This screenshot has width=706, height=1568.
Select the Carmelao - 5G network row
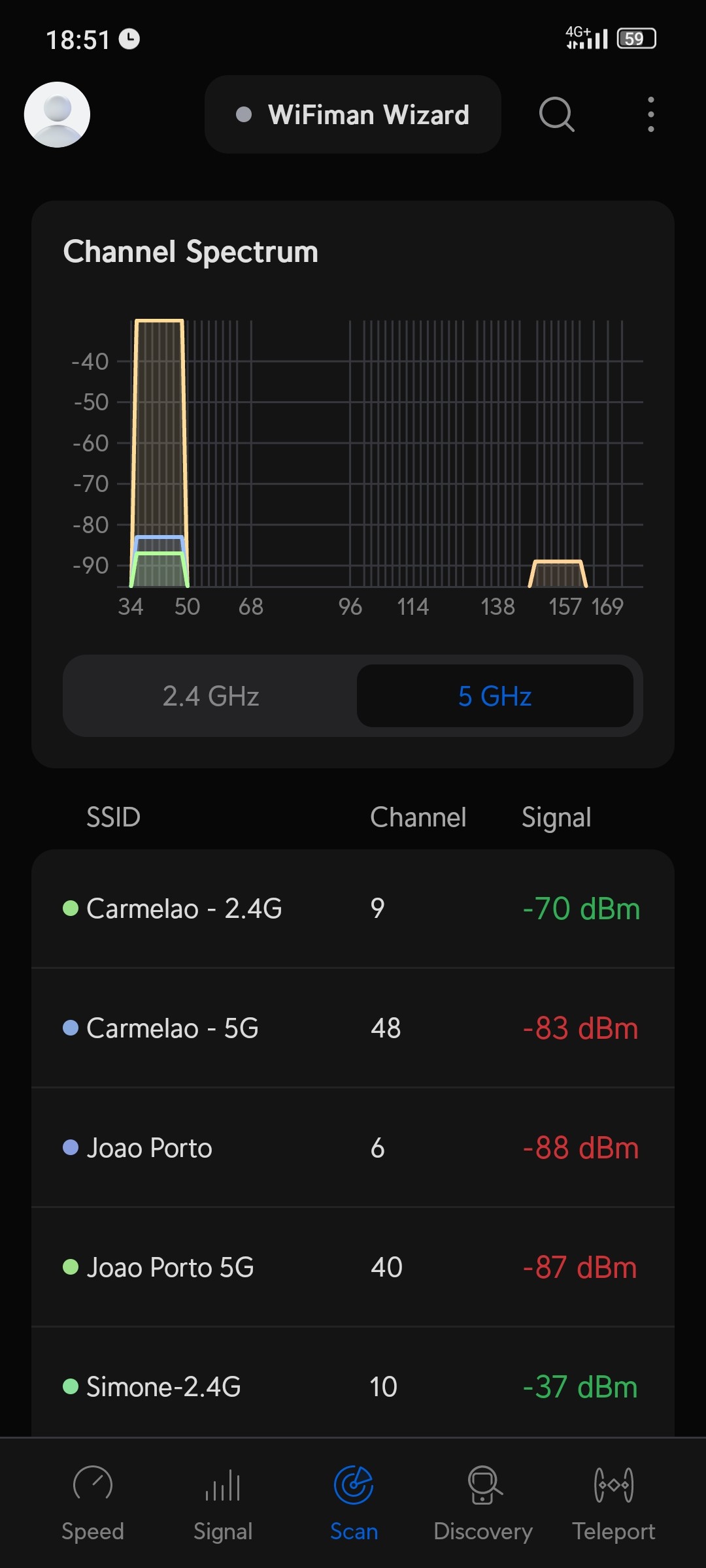click(353, 1028)
